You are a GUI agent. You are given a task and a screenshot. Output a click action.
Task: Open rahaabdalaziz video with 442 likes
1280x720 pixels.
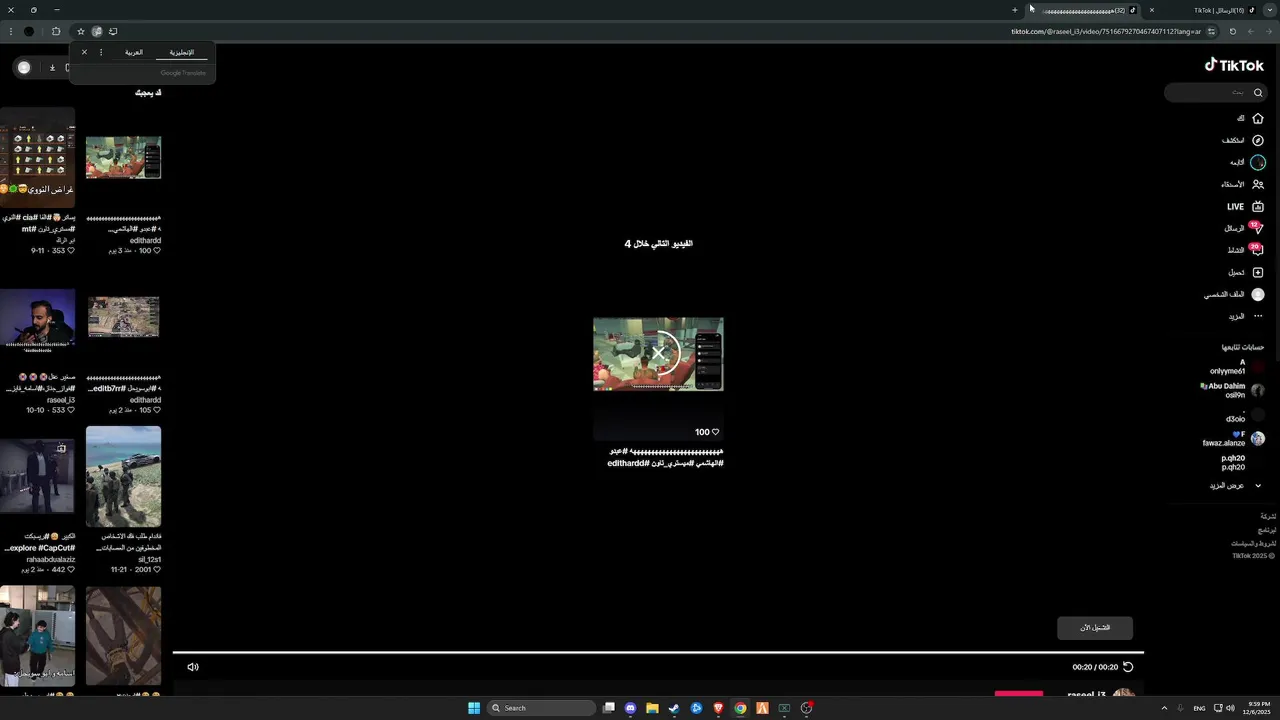[x=37, y=477]
